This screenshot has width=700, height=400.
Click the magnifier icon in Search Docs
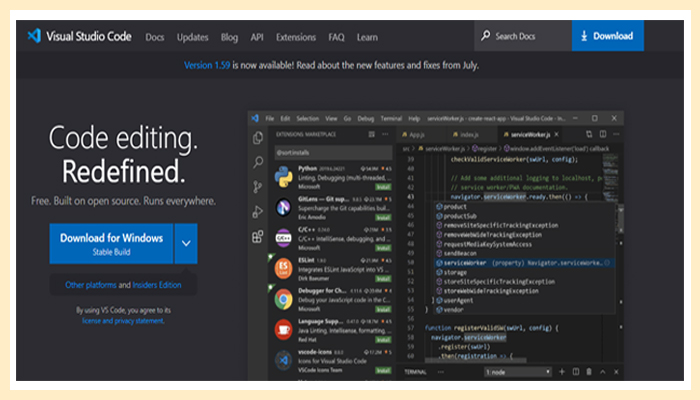pyautogui.click(x=486, y=35)
